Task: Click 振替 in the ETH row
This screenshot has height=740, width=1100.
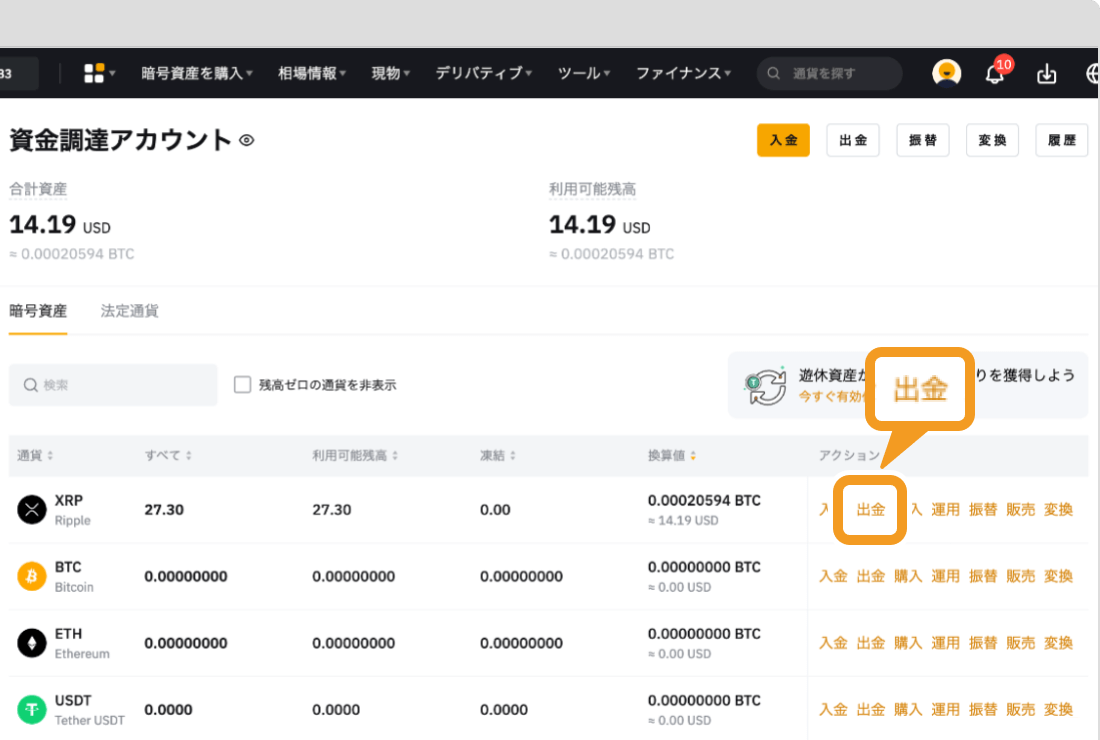Action: click(983, 643)
